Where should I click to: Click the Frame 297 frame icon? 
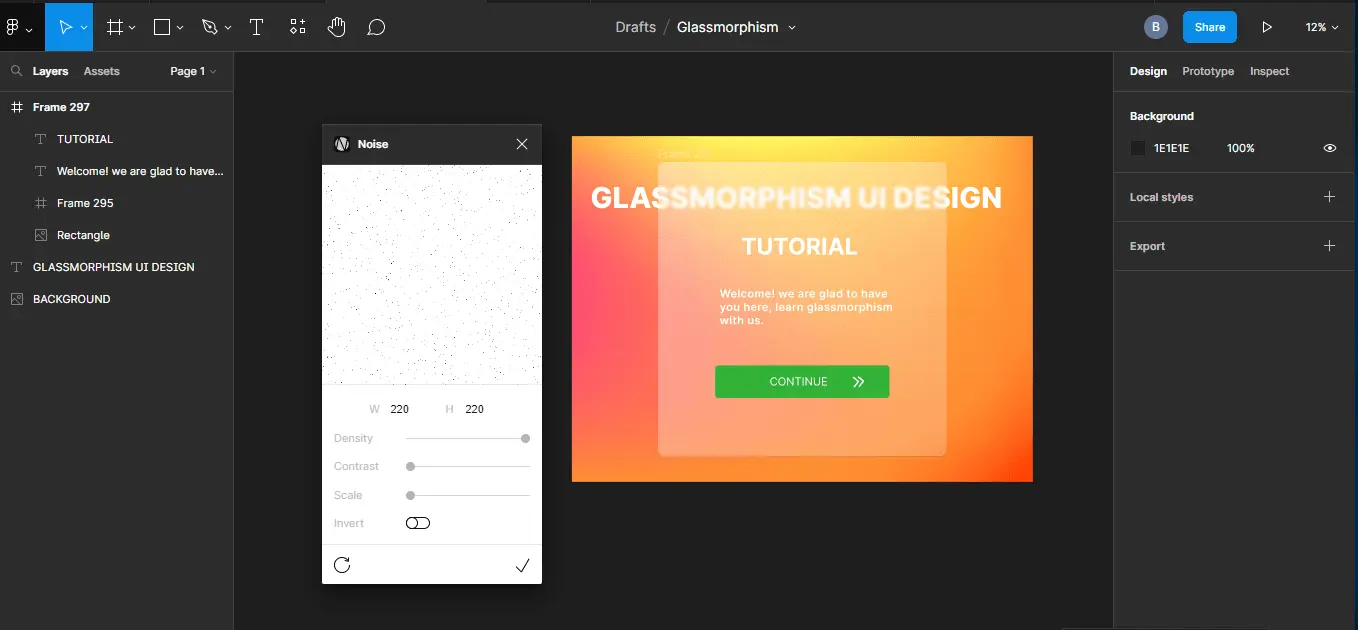tap(17, 107)
